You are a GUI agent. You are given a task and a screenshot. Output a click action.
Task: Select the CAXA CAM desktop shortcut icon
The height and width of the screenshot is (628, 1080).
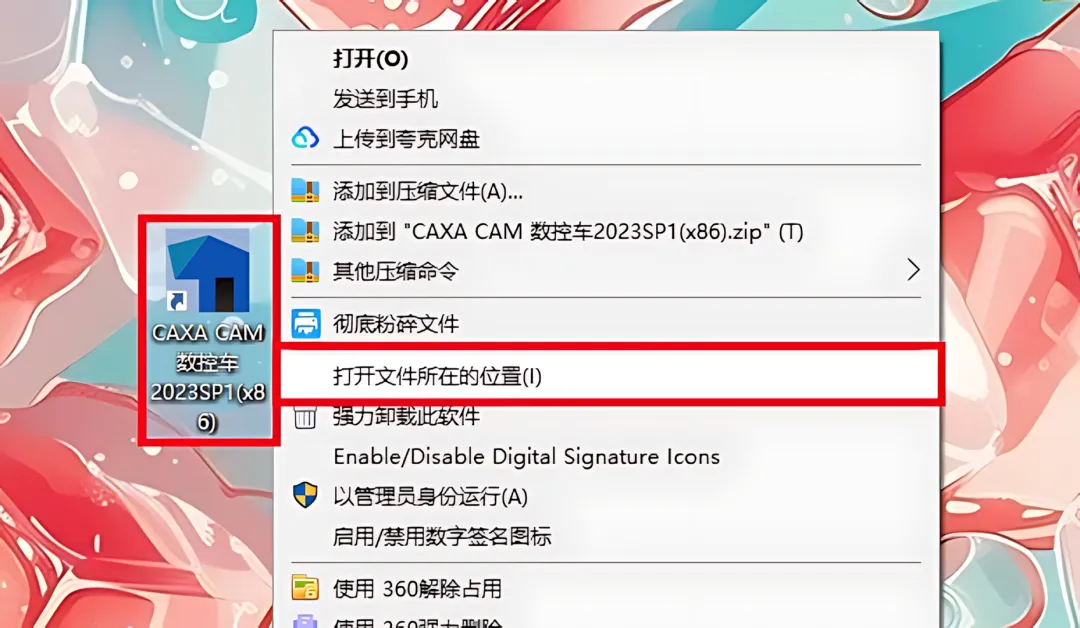click(x=208, y=270)
